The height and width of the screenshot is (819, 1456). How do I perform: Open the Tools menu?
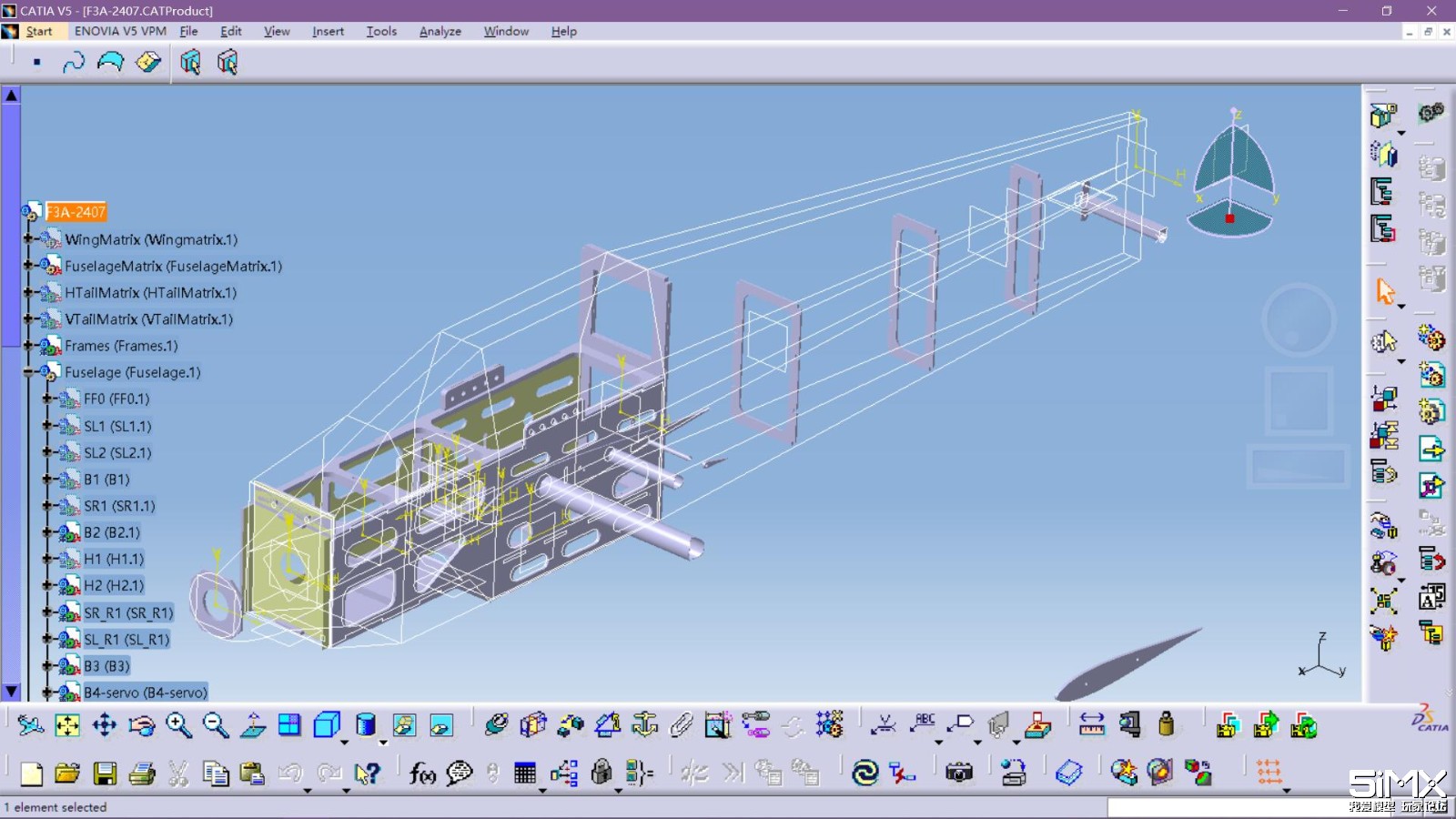tap(381, 31)
